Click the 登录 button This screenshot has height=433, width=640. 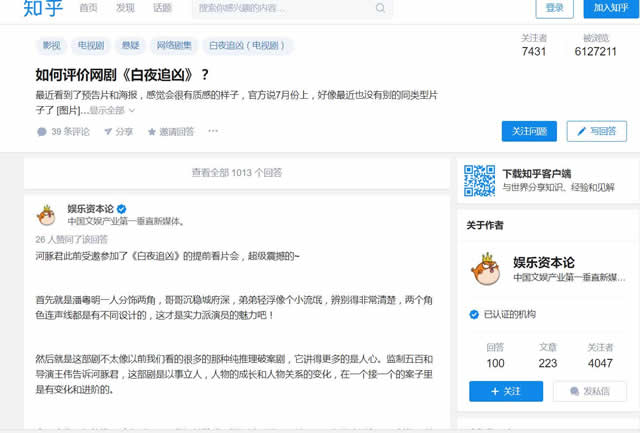coord(555,8)
